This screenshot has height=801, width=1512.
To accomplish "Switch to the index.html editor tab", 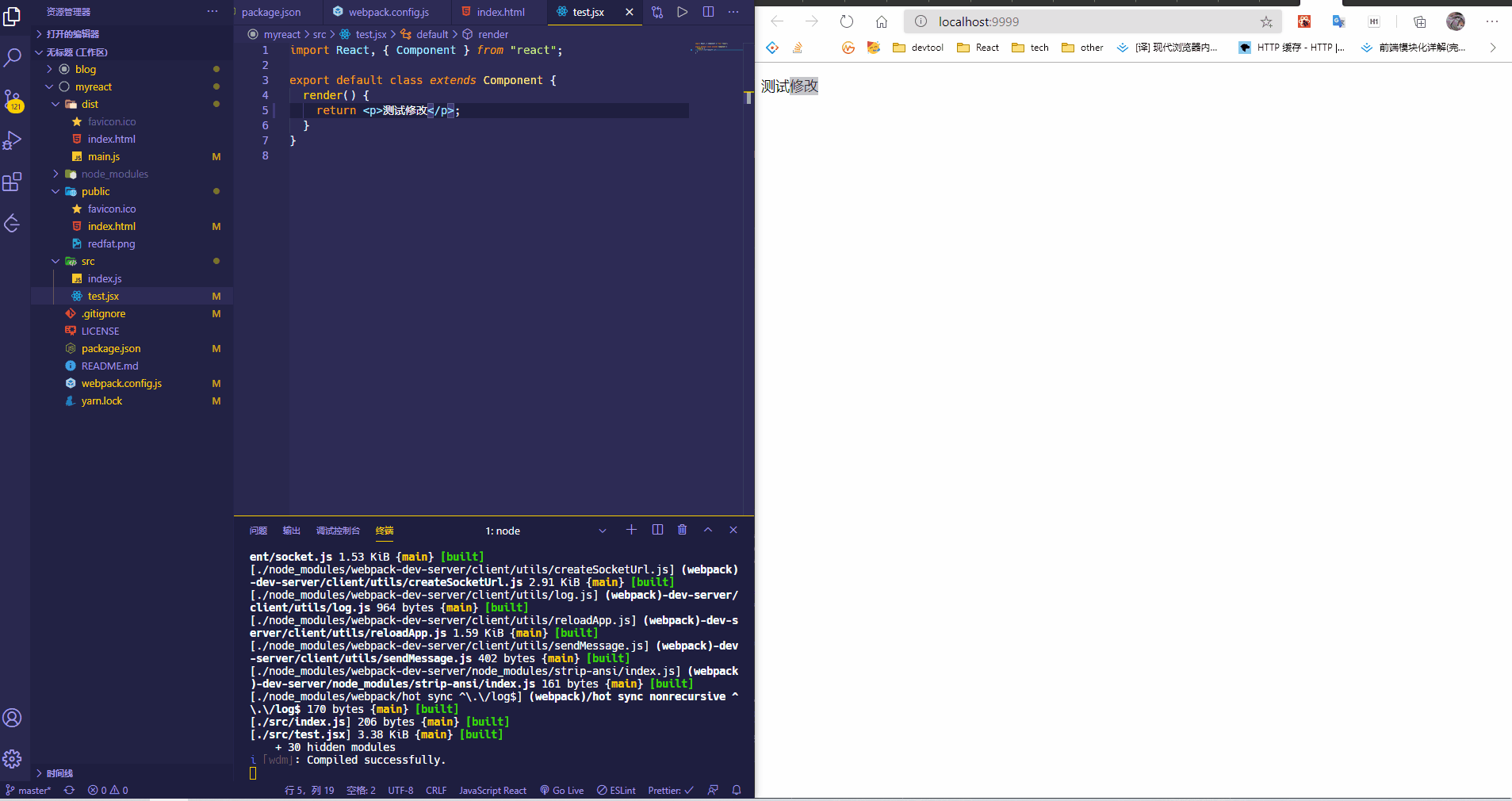I will click(500, 12).
